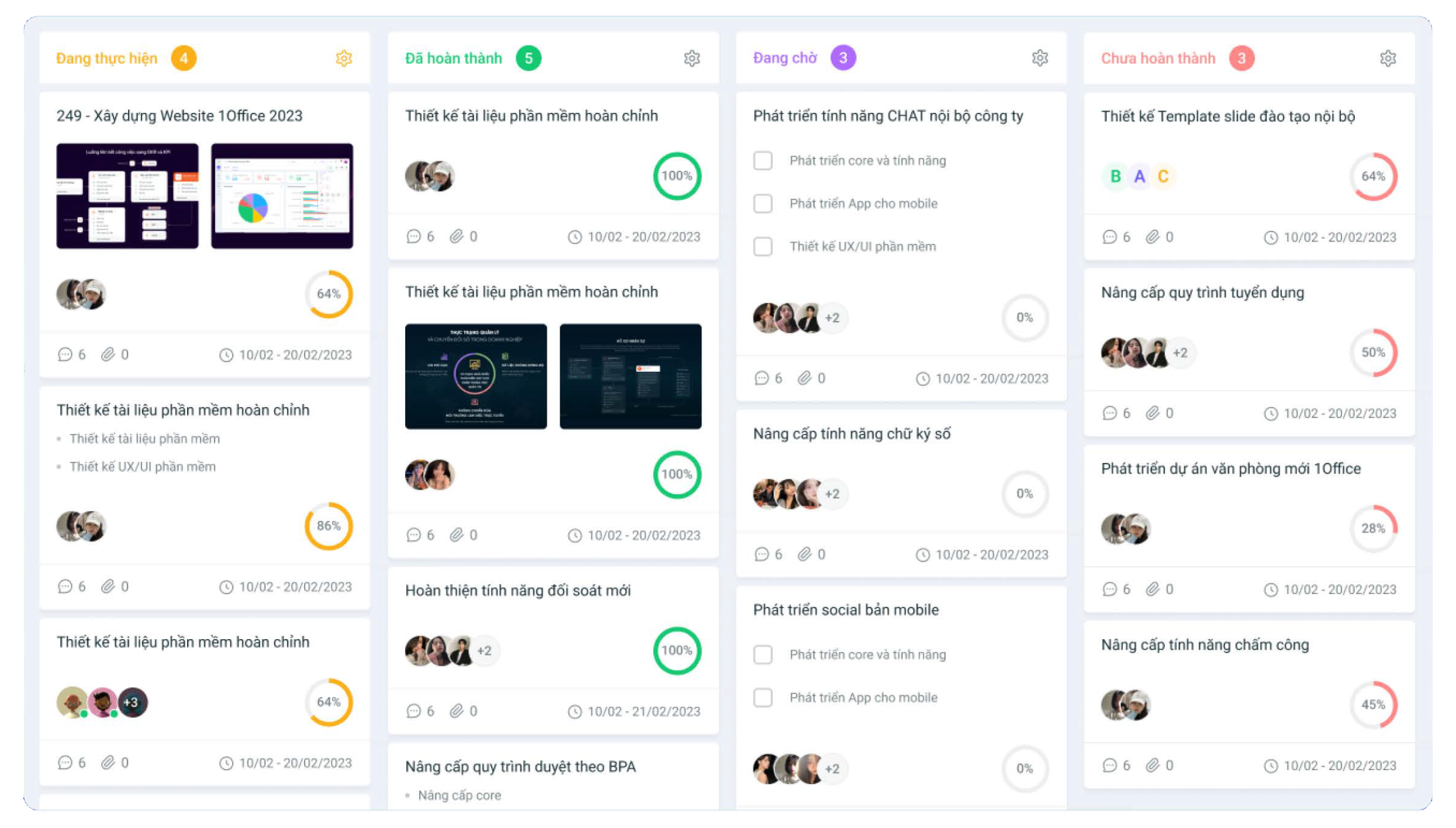The height and width of the screenshot is (828, 1456).
Task: Click date range 10/02 - 21/02/2023
Action: click(x=643, y=712)
